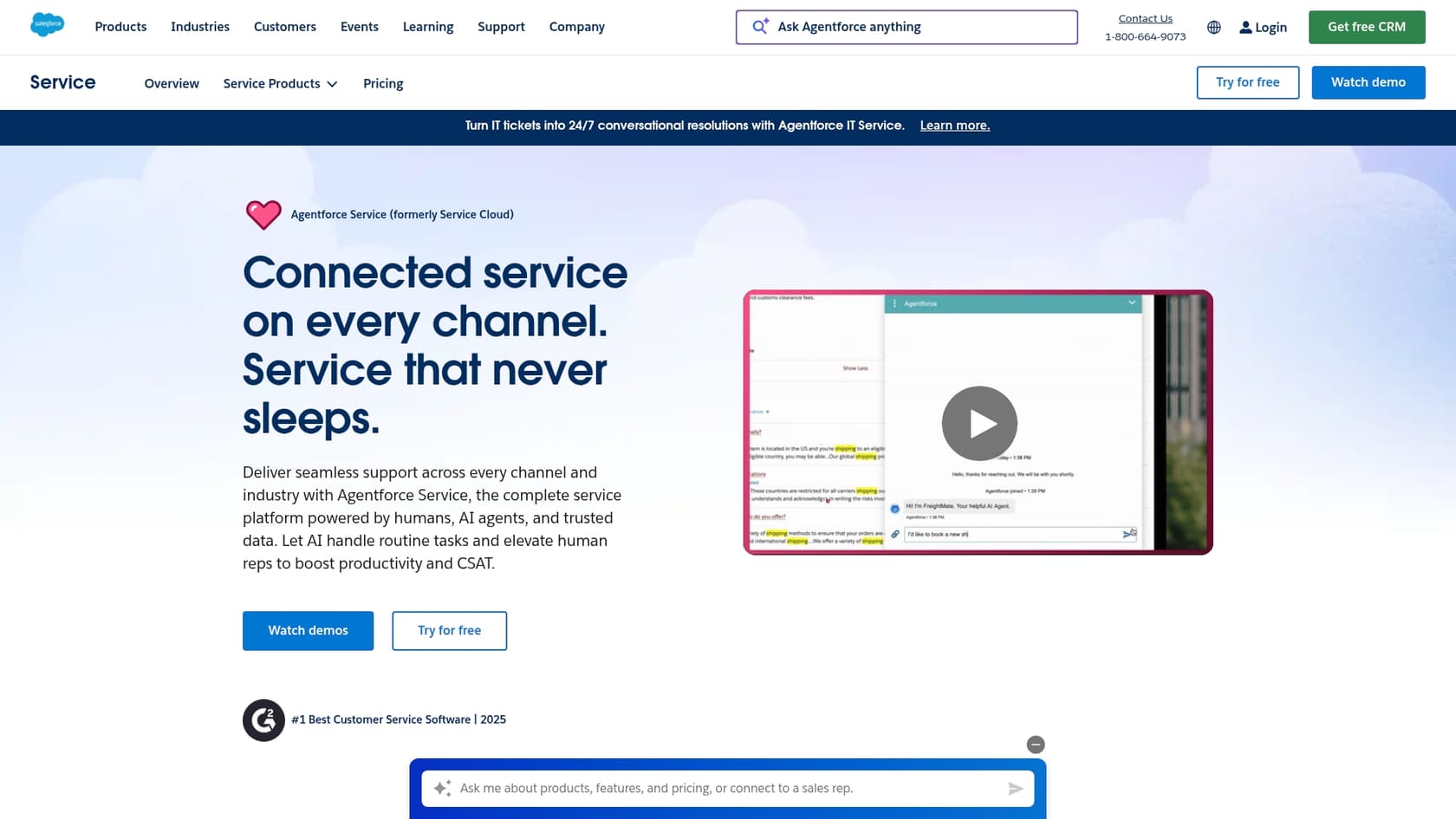Play the Agentforce demo video
The image size is (1456, 819).
978,423
